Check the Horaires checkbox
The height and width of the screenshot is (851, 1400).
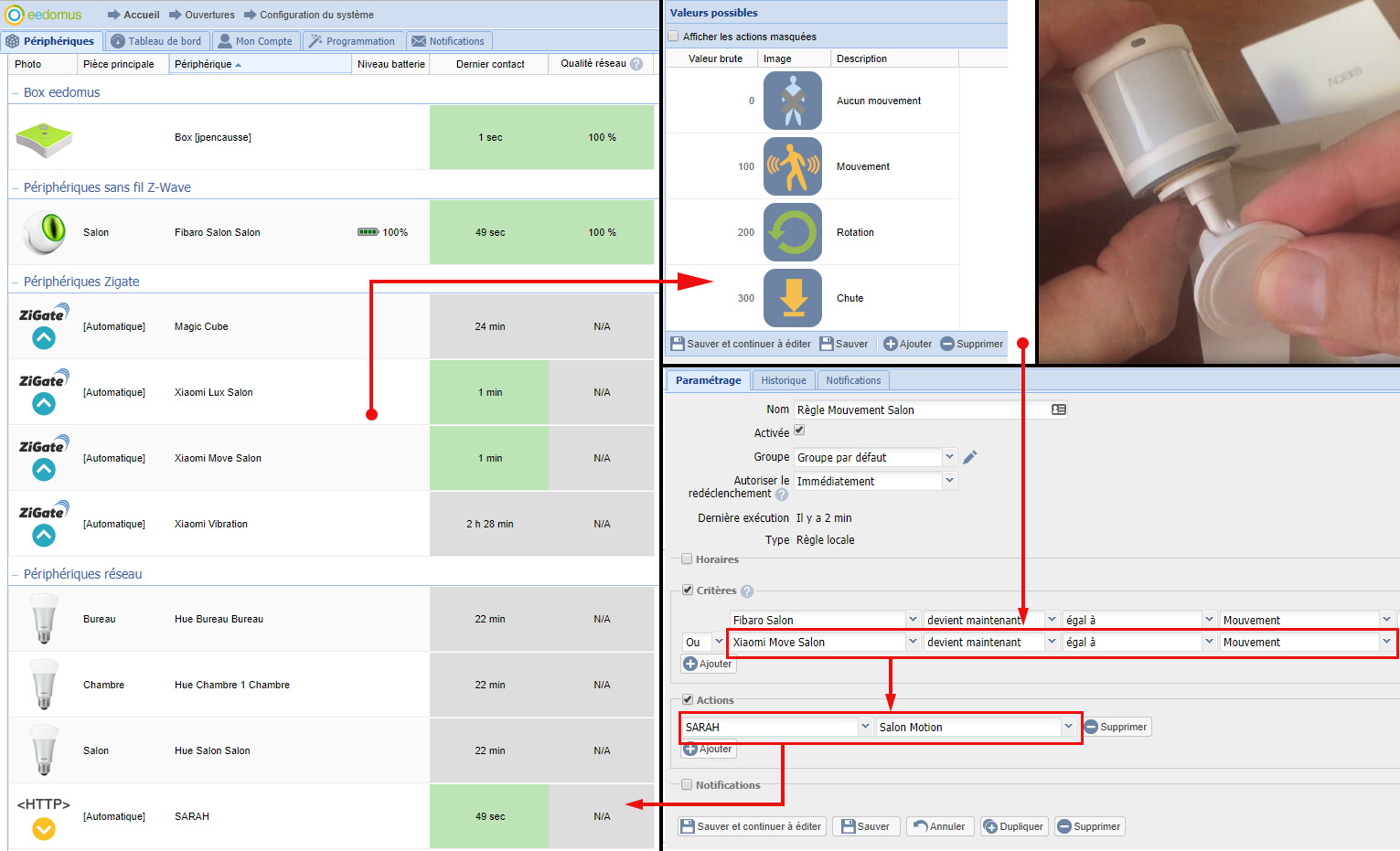pyautogui.click(x=687, y=559)
